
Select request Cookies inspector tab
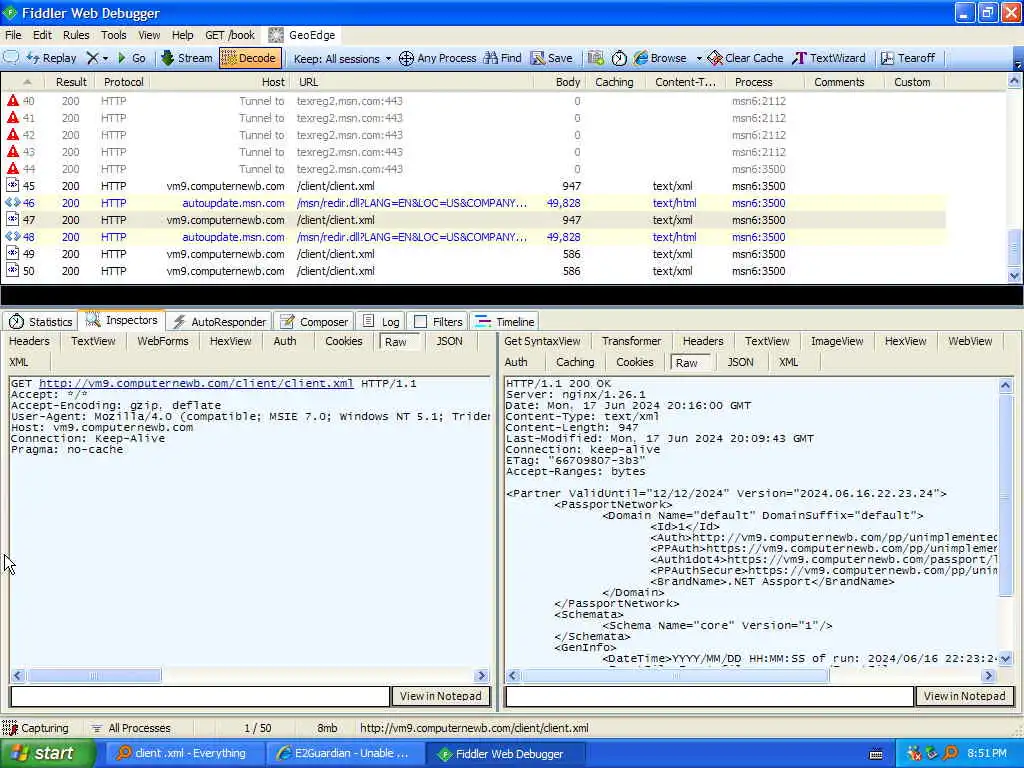pos(344,341)
